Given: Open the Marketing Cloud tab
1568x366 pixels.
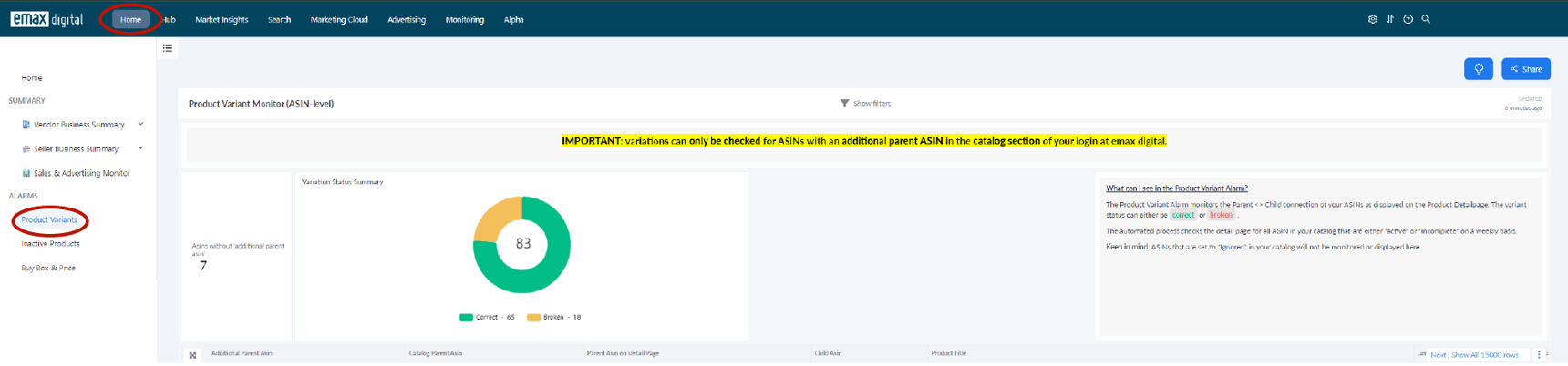Looking at the screenshot, I should click(339, 19).
